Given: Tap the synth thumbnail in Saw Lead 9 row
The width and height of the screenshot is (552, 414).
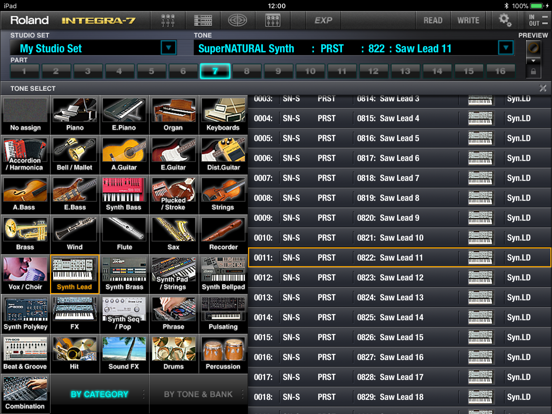Looking at the screenshot, I should tap(480, 218).
